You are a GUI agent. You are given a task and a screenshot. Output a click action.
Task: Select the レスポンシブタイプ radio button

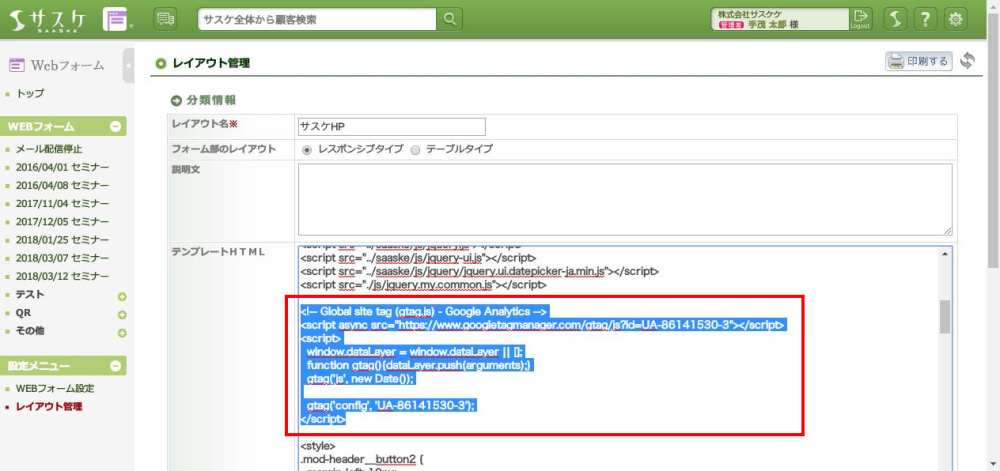pos(307,149)
